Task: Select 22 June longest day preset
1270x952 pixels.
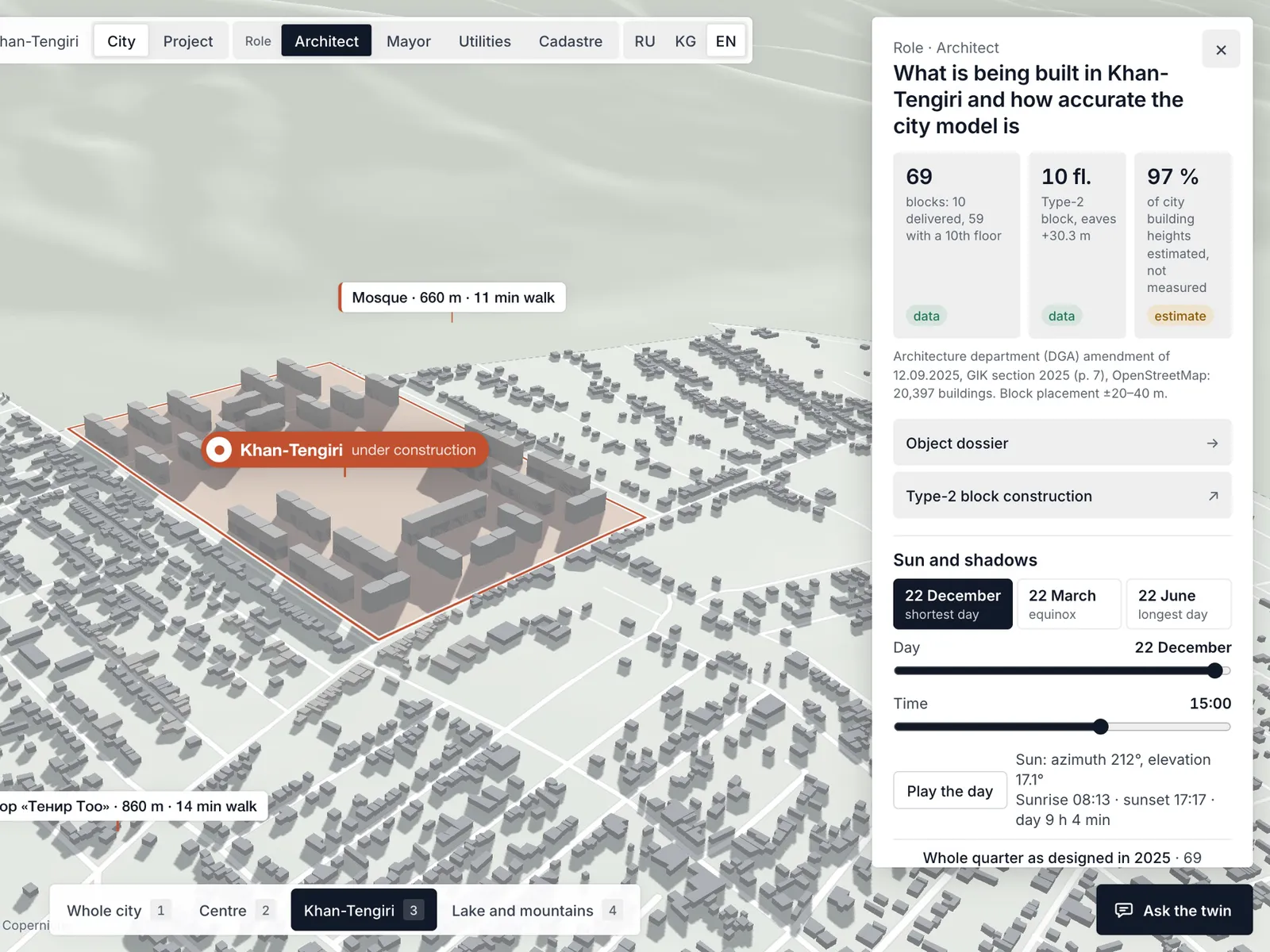Action: coord(1179,604)
